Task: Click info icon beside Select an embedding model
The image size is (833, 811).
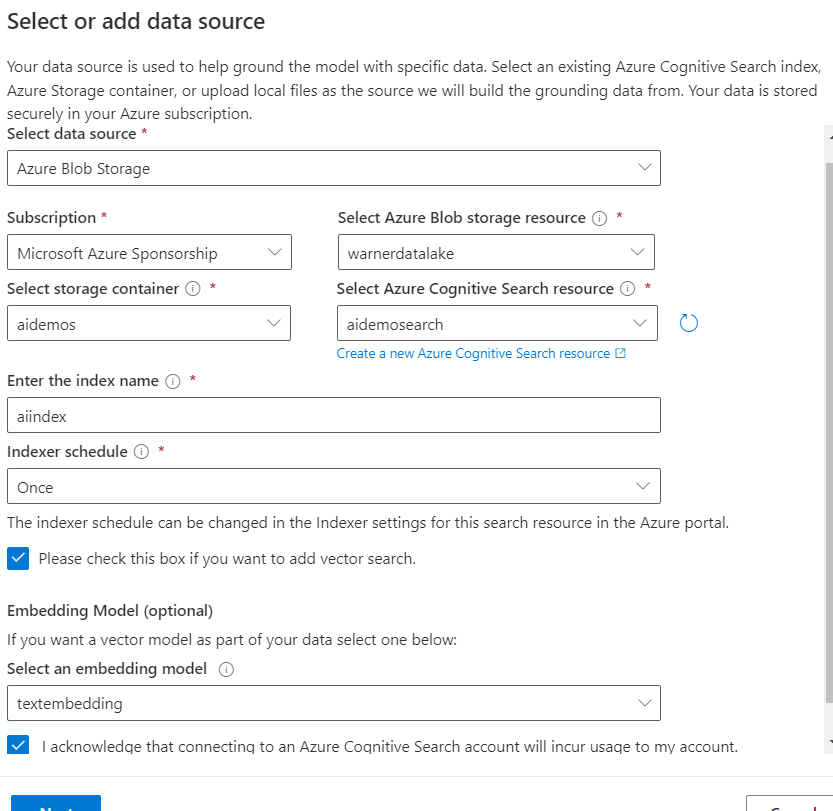Action: (x=226, y=670)
